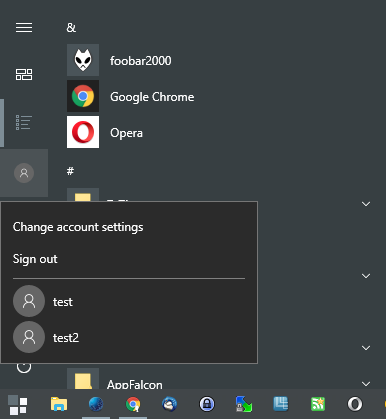The width and height of the screenshot is (386, 419).
Task: Choose Change account settings
Action: (x=78, y=227)
